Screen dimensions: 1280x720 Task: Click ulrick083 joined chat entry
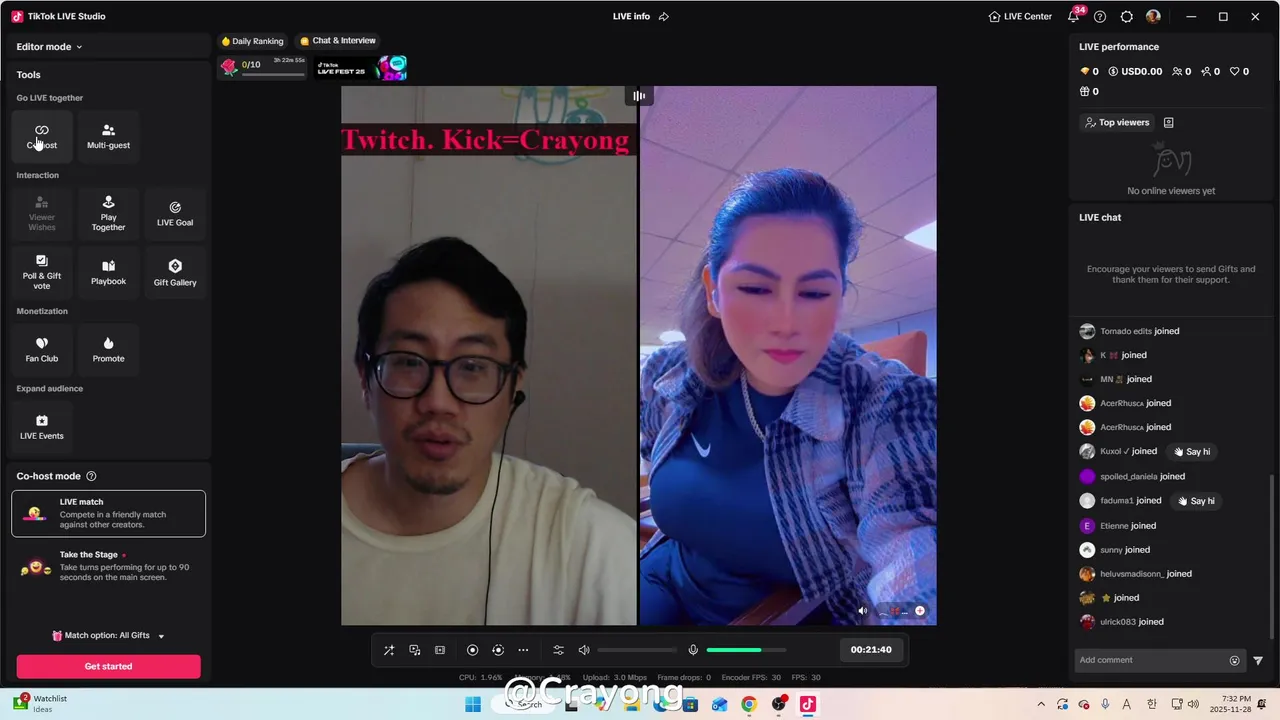[1121, 622]
